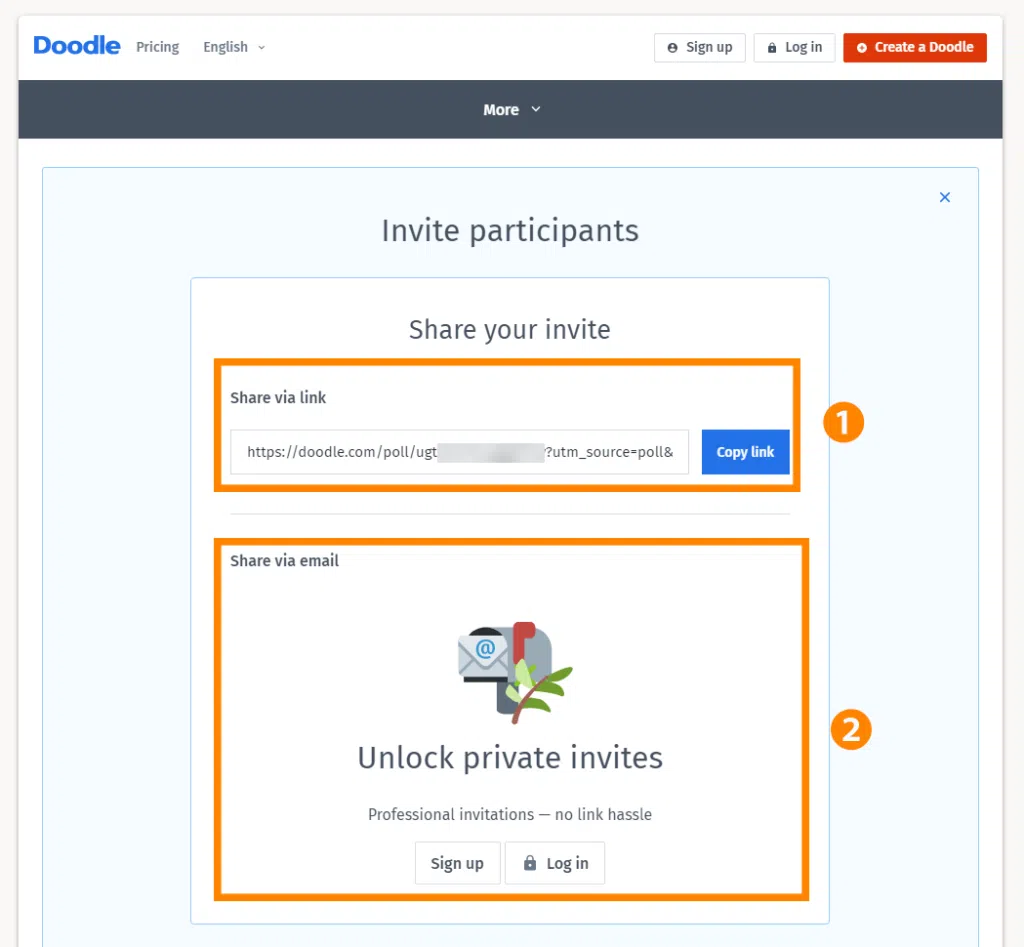Click Create a Doodle
Screen dimensions: 1024x947
click(x=914, y=47)
